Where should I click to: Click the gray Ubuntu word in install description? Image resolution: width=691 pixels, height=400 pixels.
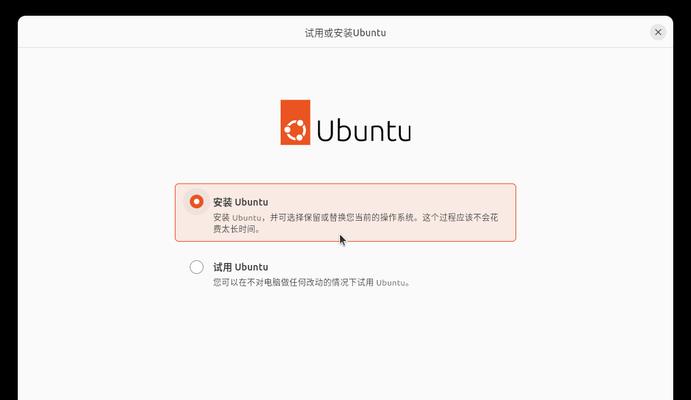[247, 218]
